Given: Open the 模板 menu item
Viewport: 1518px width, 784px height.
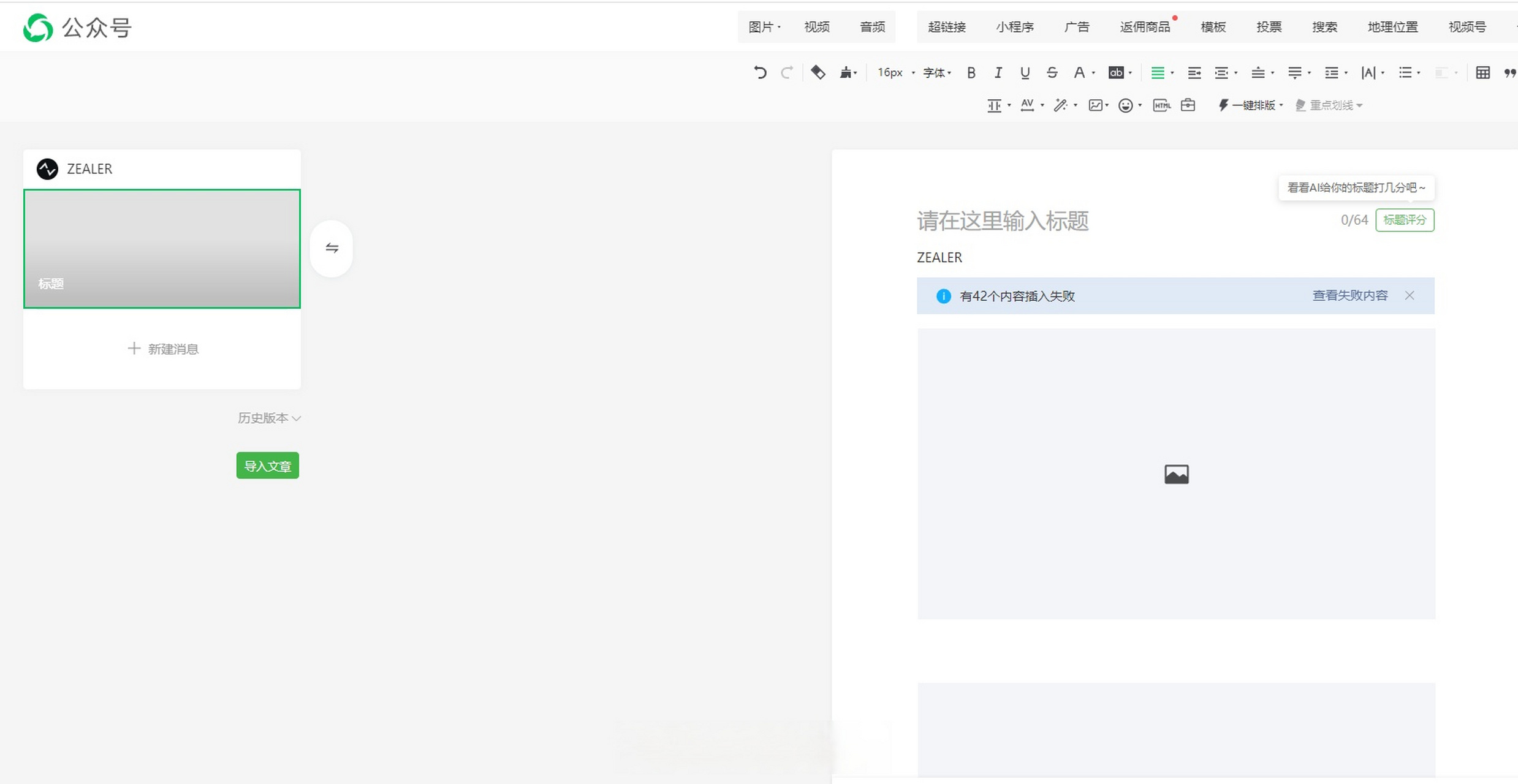Looking at the screenshot, I should (1213, 27).
